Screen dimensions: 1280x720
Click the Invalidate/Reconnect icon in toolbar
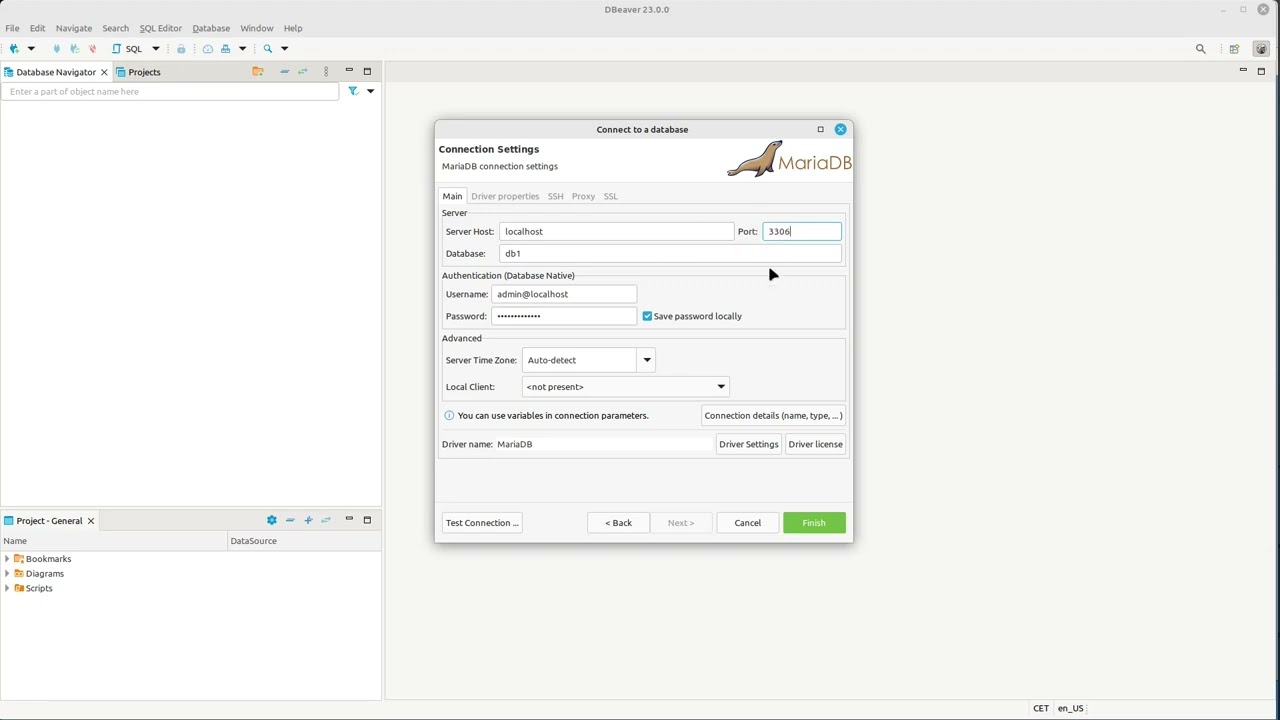point(74,48)
